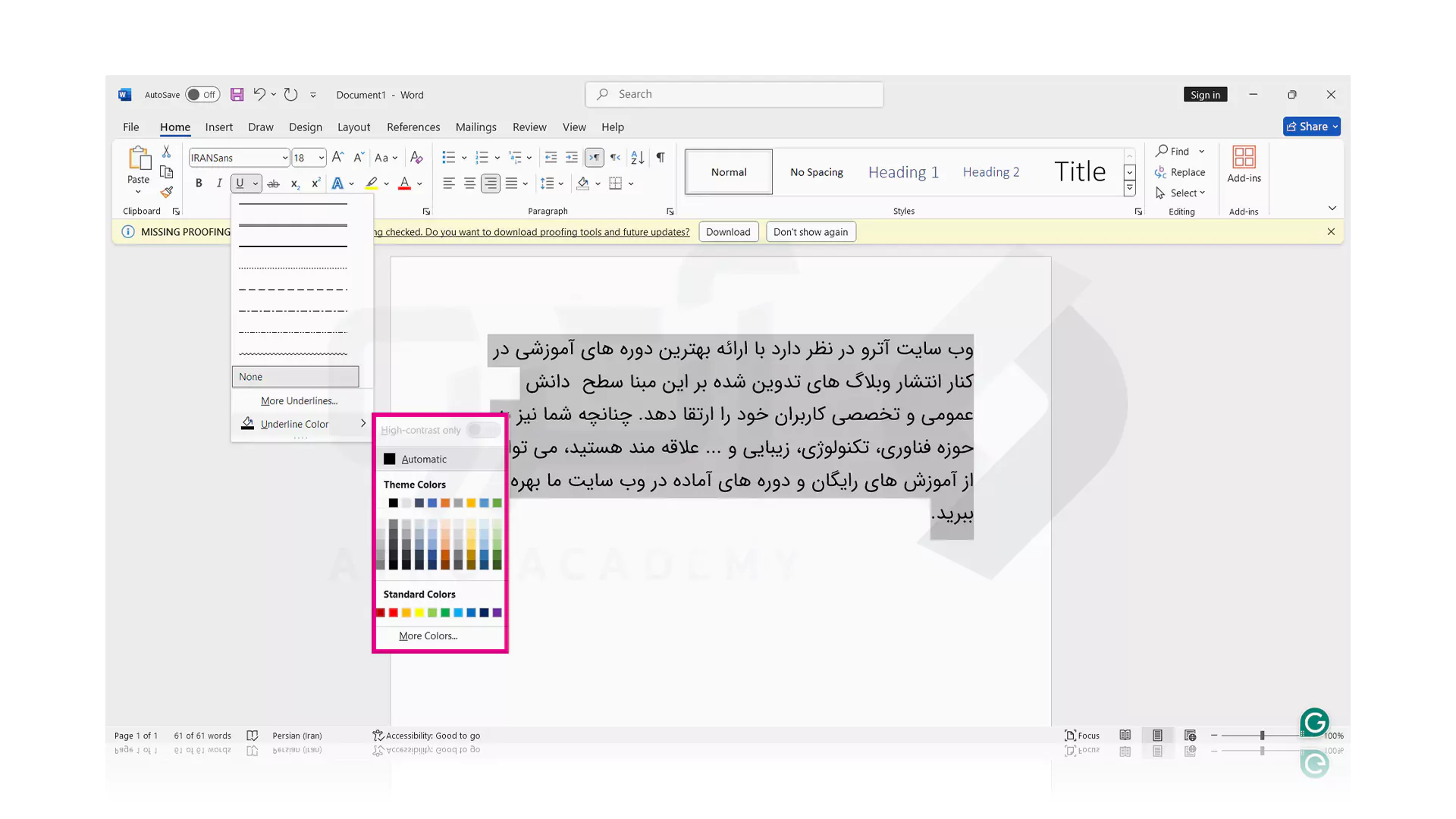1456x819 pixels.
Task: Choose More Underlines... option
Action: [299, 400]
